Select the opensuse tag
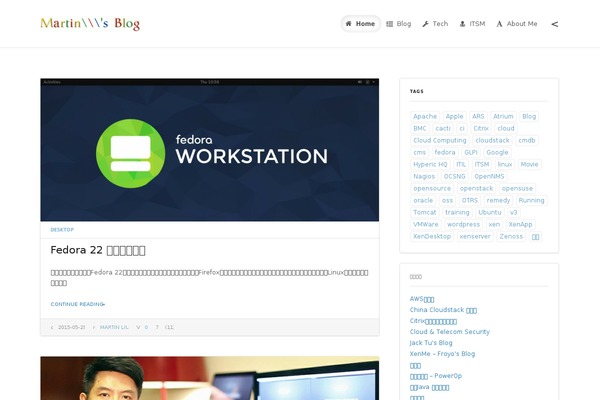The height and width of the screenshot is (400, 600). pyautogui.click(x=517, y=188)
